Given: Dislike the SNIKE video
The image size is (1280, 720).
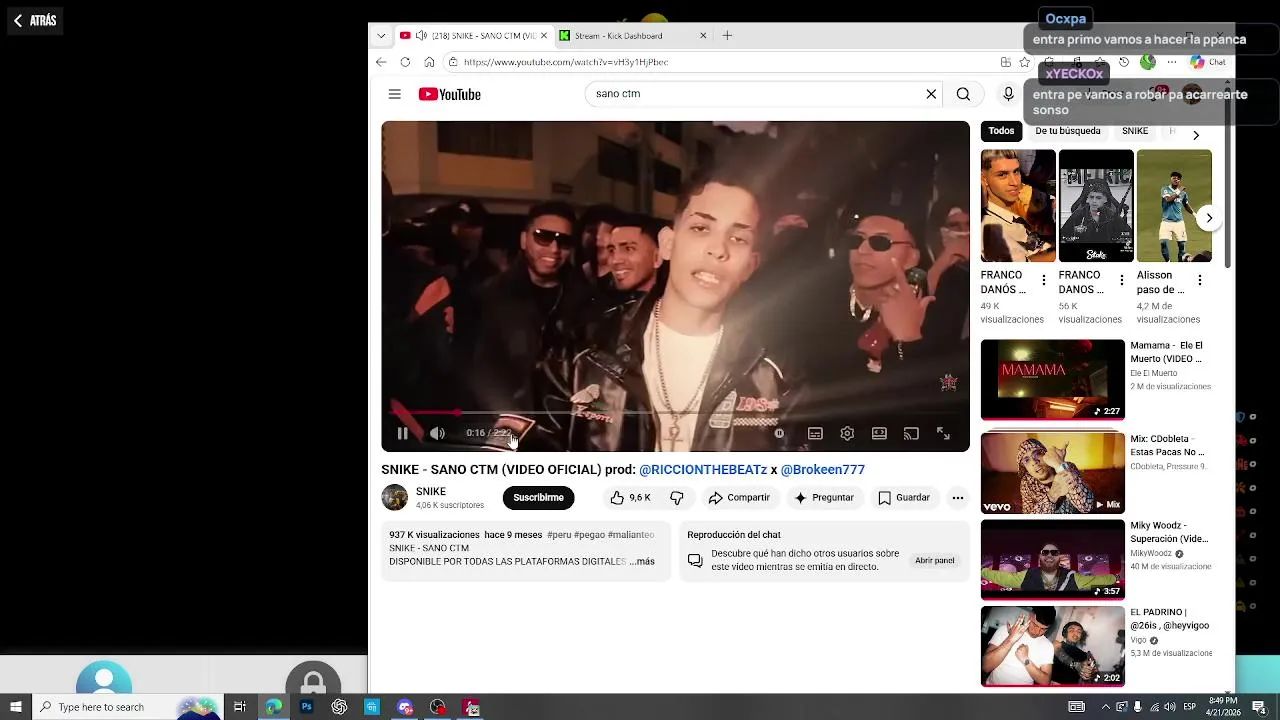Looking at the screenshot, I should 677,497.
